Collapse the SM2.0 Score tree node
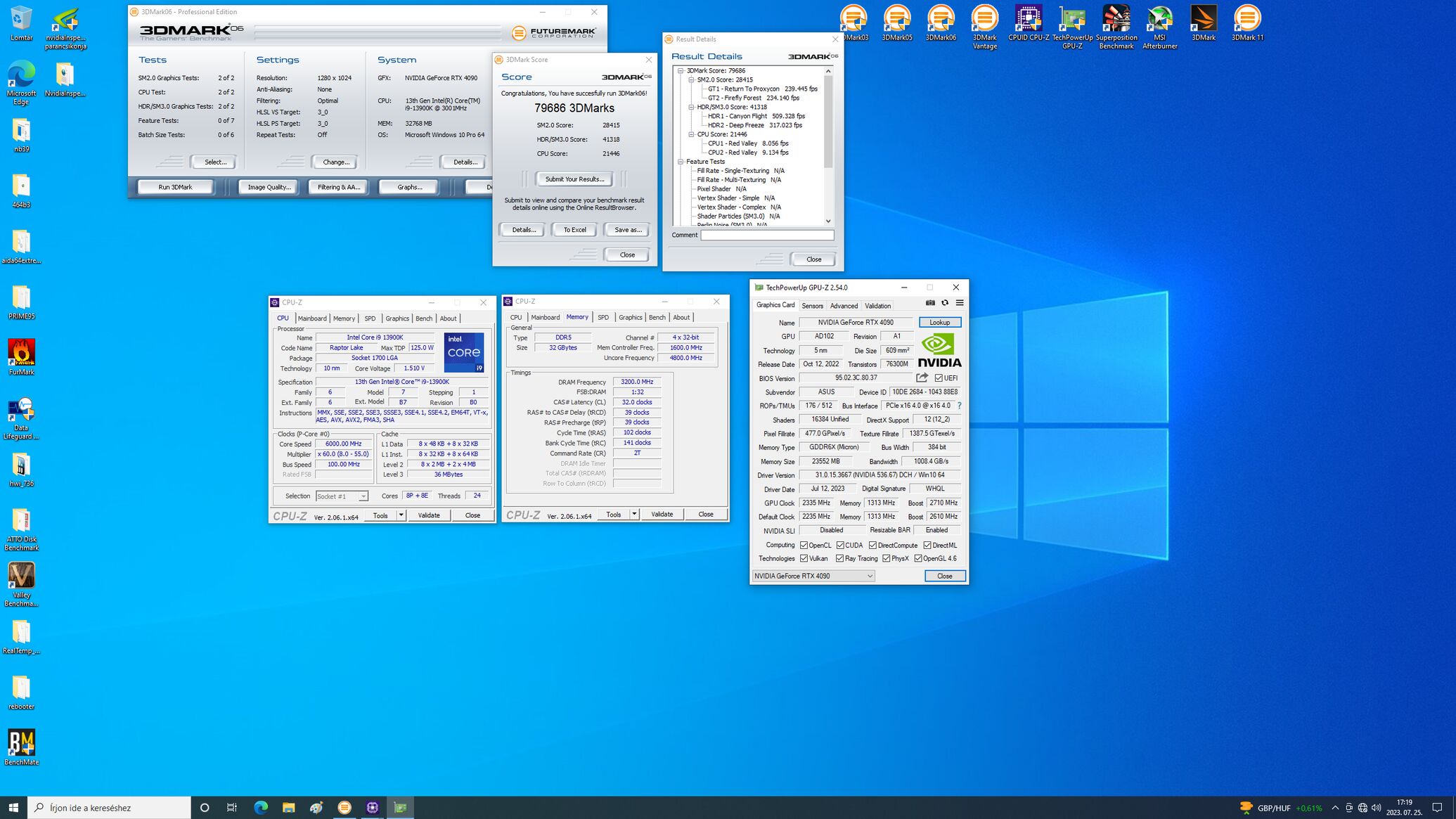Screen dimensions: 1456x819 pos(691,79)
